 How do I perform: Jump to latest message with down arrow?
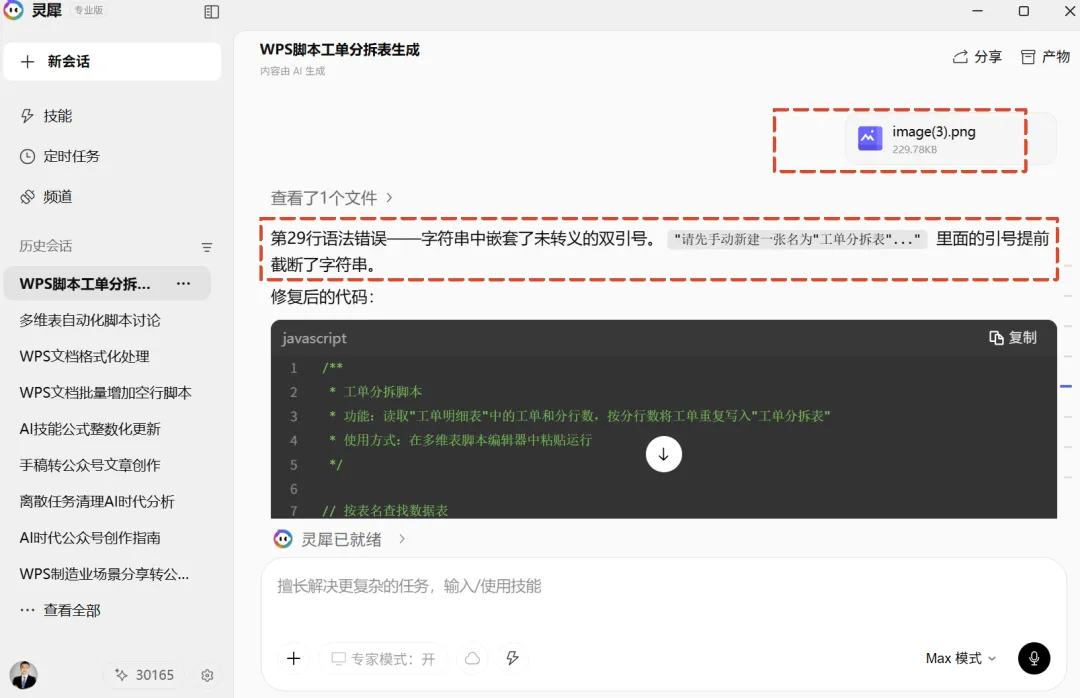click(x=663, y=454)
